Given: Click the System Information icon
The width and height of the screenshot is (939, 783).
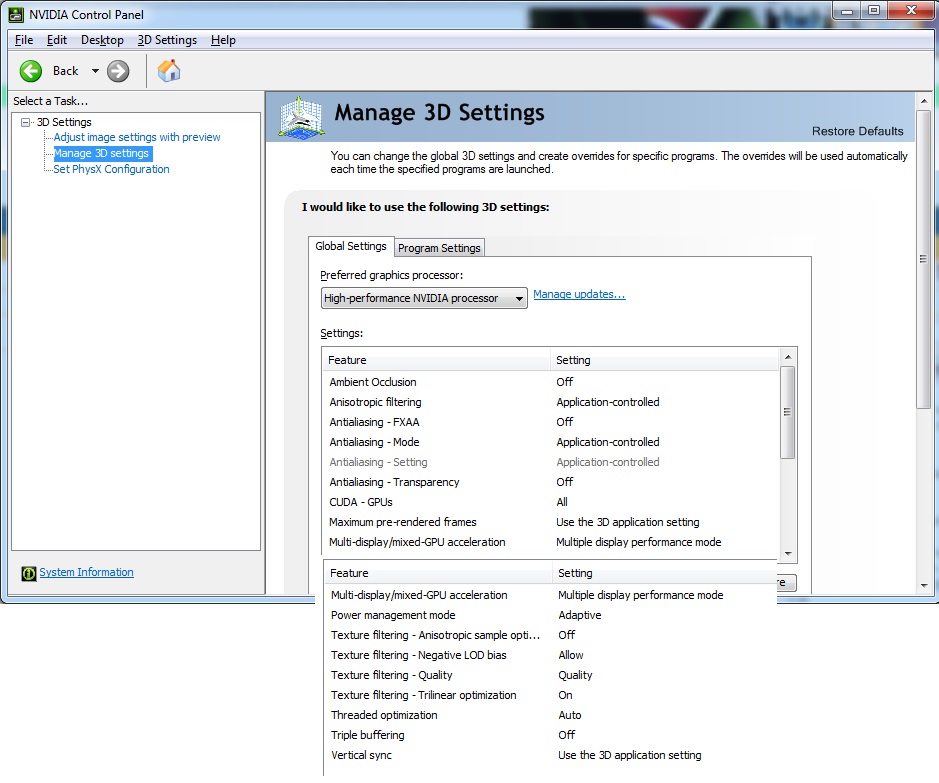Looking at the screenshot, I should coord(30,573).
